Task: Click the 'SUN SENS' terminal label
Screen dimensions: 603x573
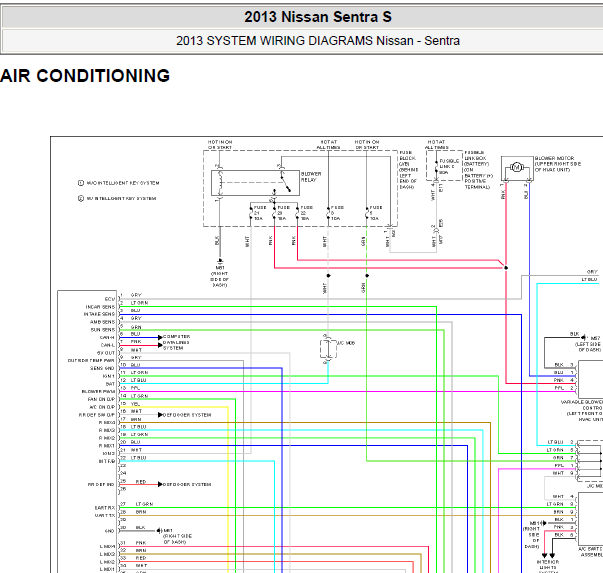Action: [x=102, y=330]
